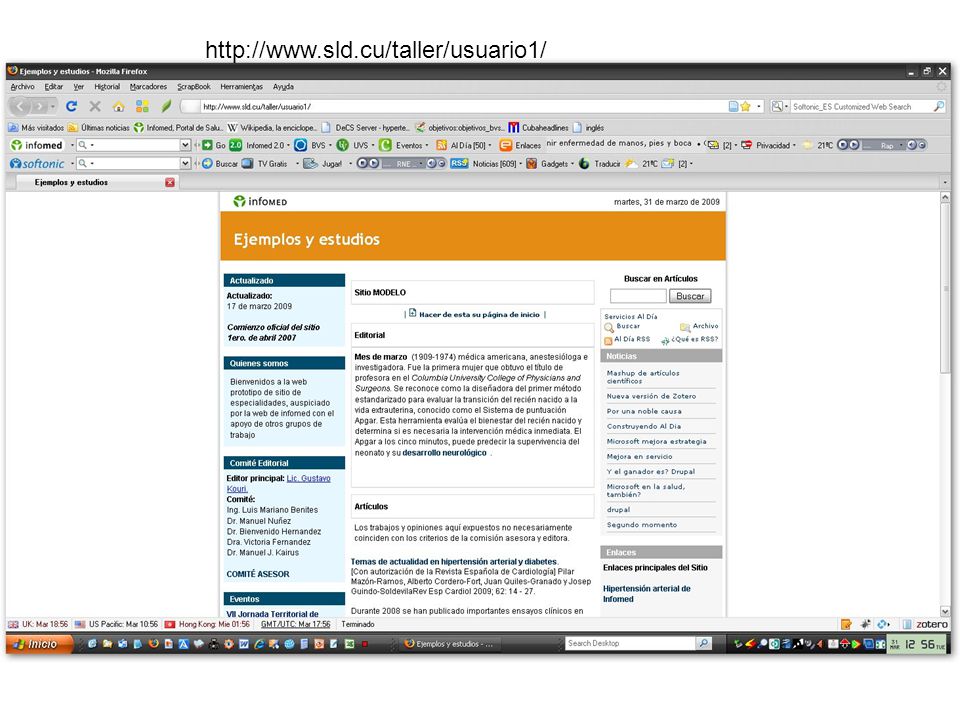Click the Traducir toolbar icon
960x720 pixels.
tap(584, 163)
